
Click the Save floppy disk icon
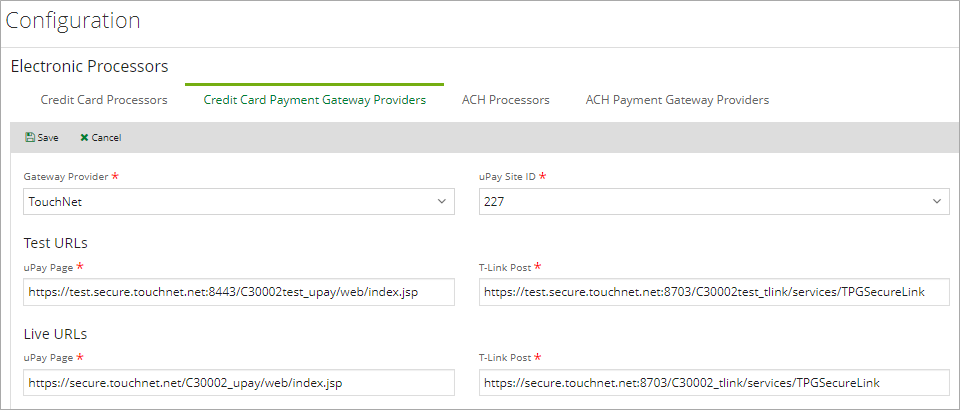click(x=29, y=138)
